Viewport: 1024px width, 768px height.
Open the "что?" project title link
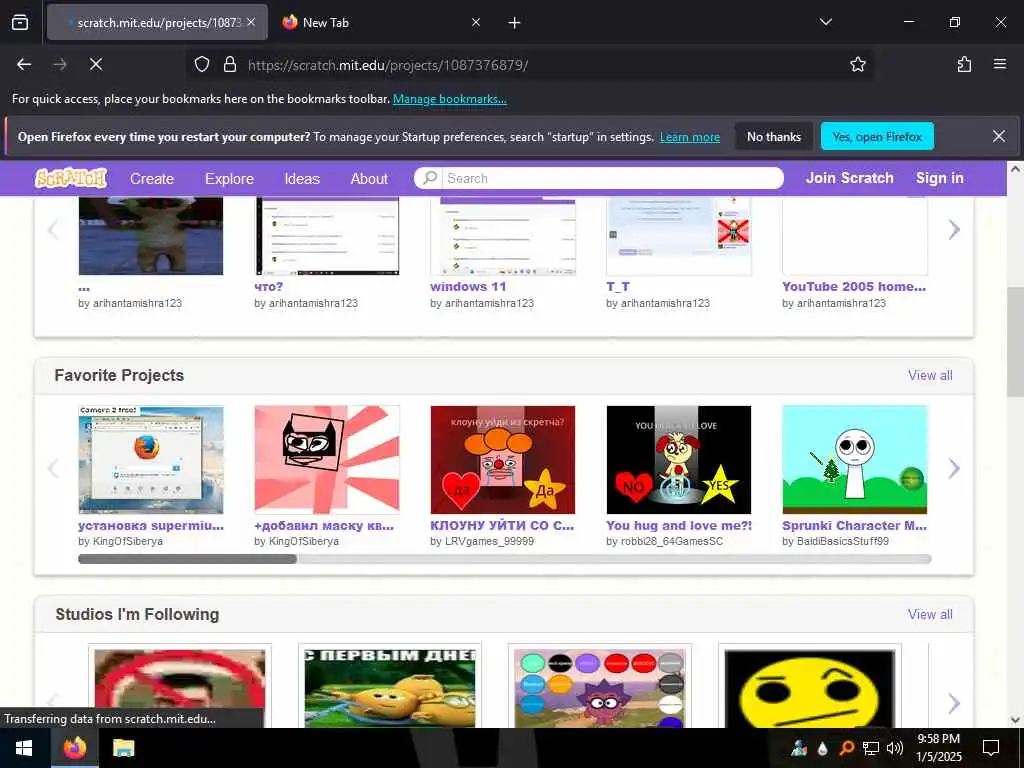[x=268, y=287]
